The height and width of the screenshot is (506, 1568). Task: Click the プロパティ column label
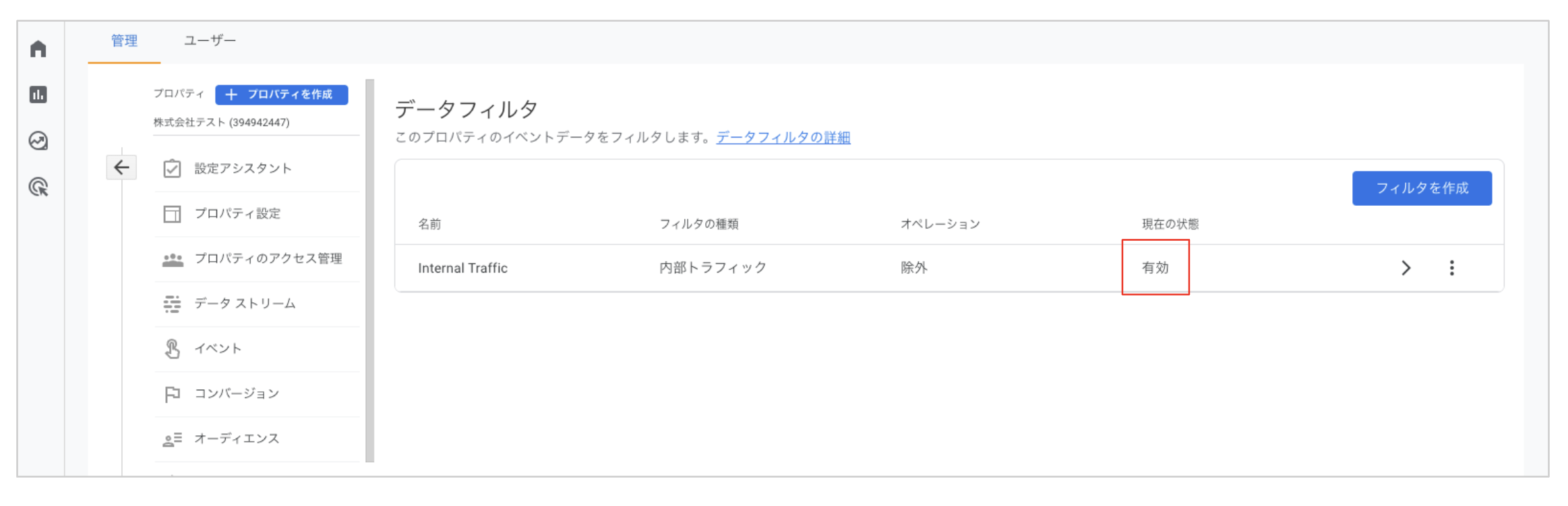179,94
